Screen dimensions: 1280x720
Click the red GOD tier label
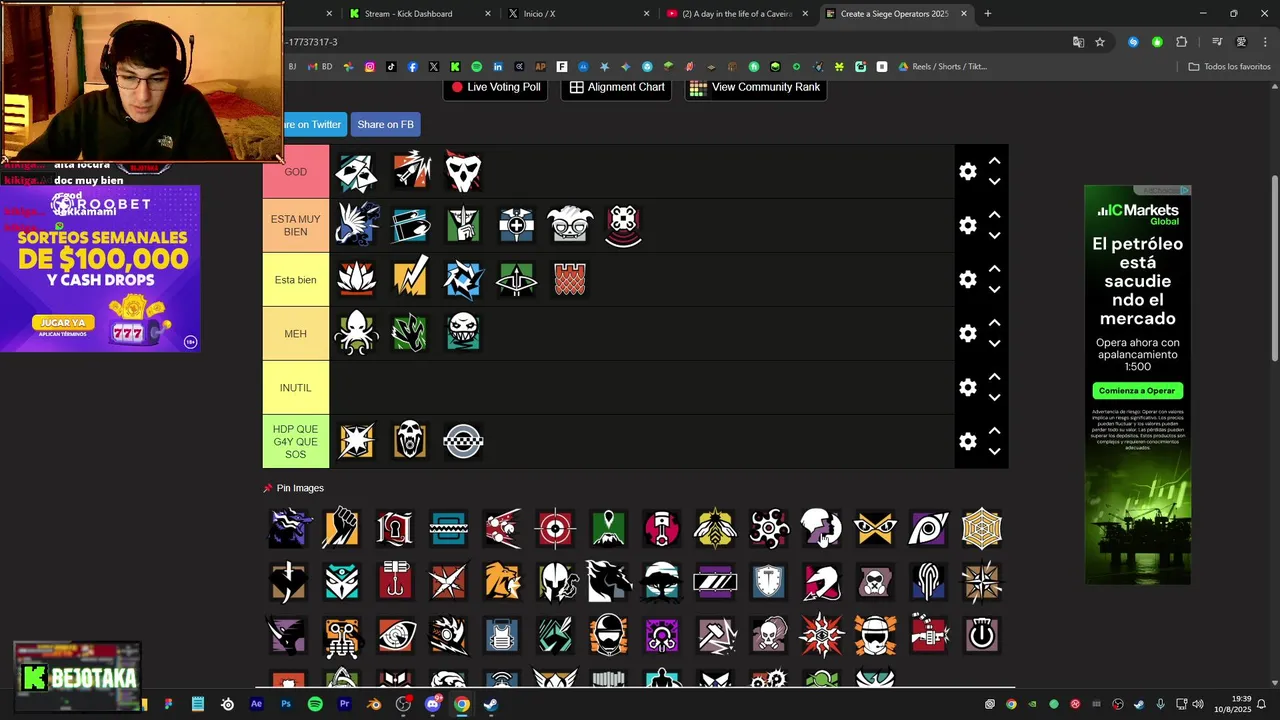(296, 172)
